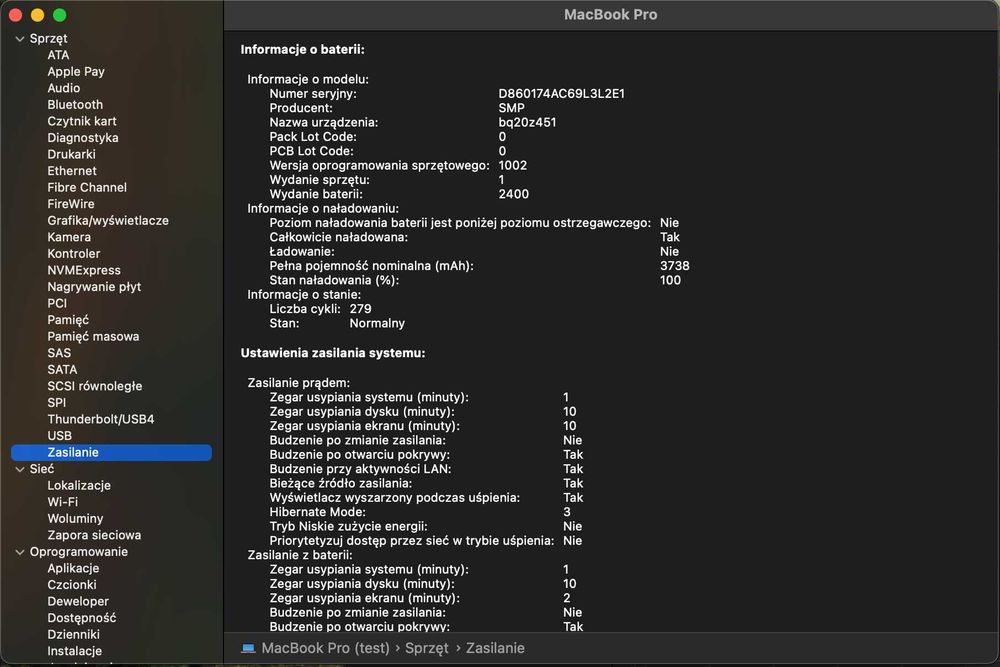1000x667 pixels.
Task: Select Drukarki entry
Action: 71,154
